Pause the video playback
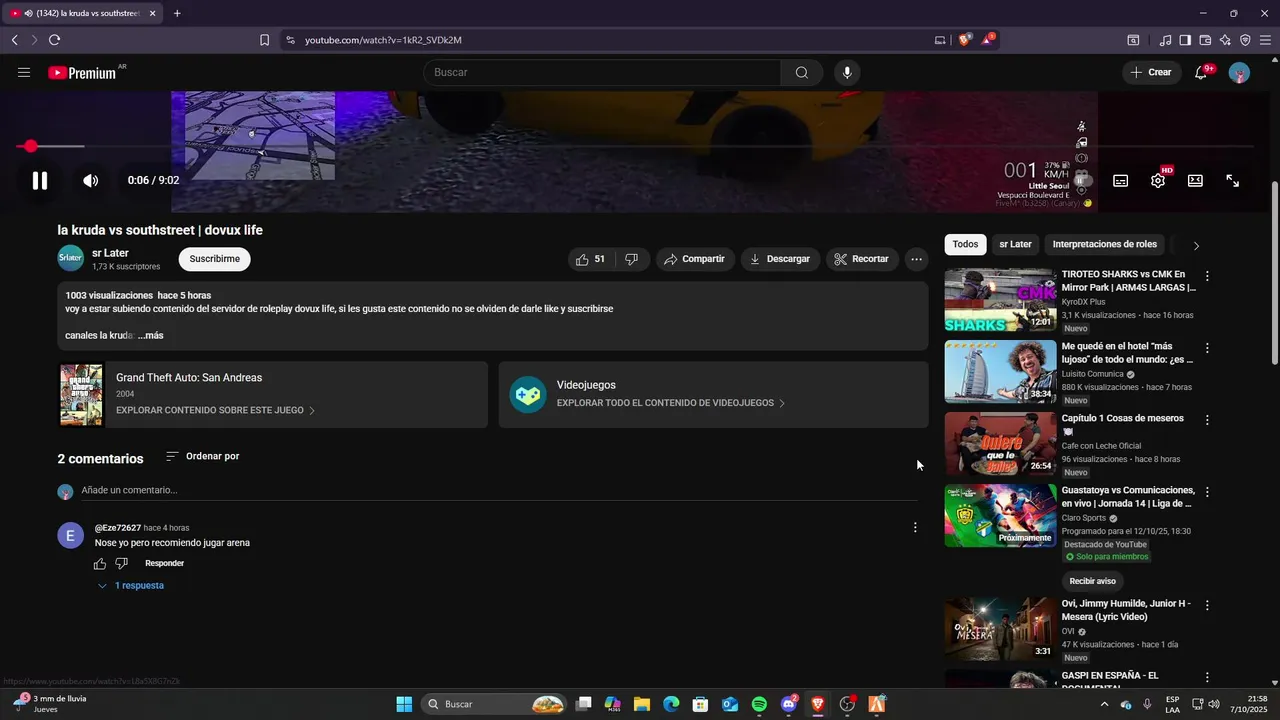This screenshot has height=720, width=1280. 40,181
